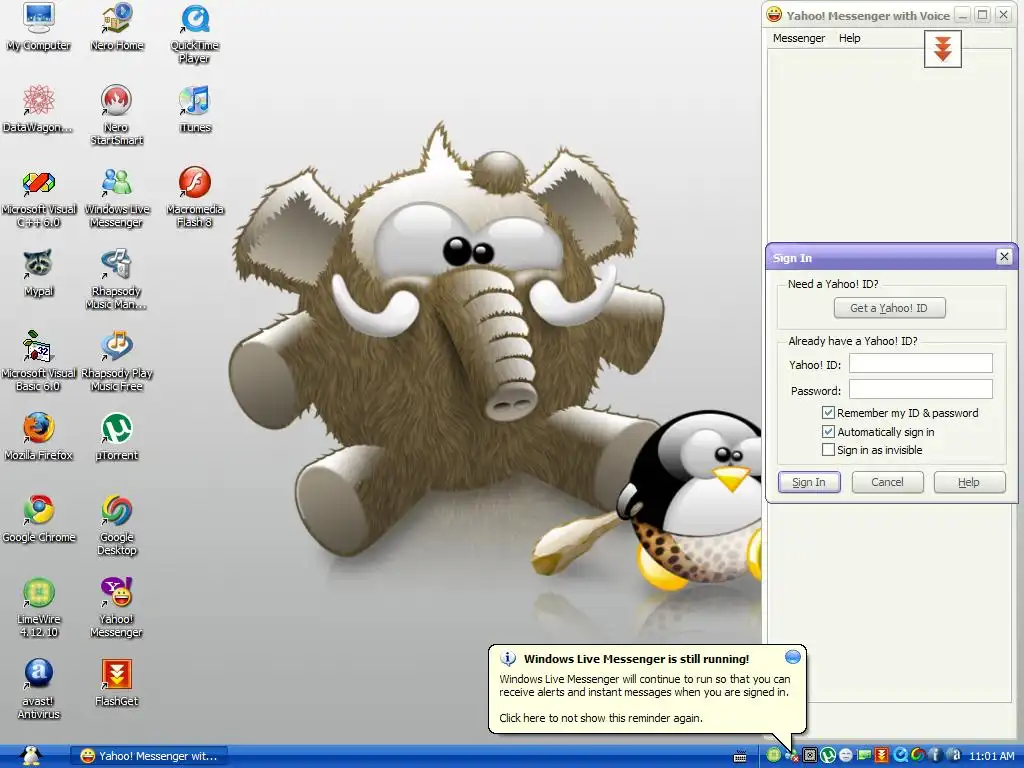This screenshot has height=768, width=1024.
Task: Select the LimeWire 4.12.10 icon
Action: pos(39,607)
